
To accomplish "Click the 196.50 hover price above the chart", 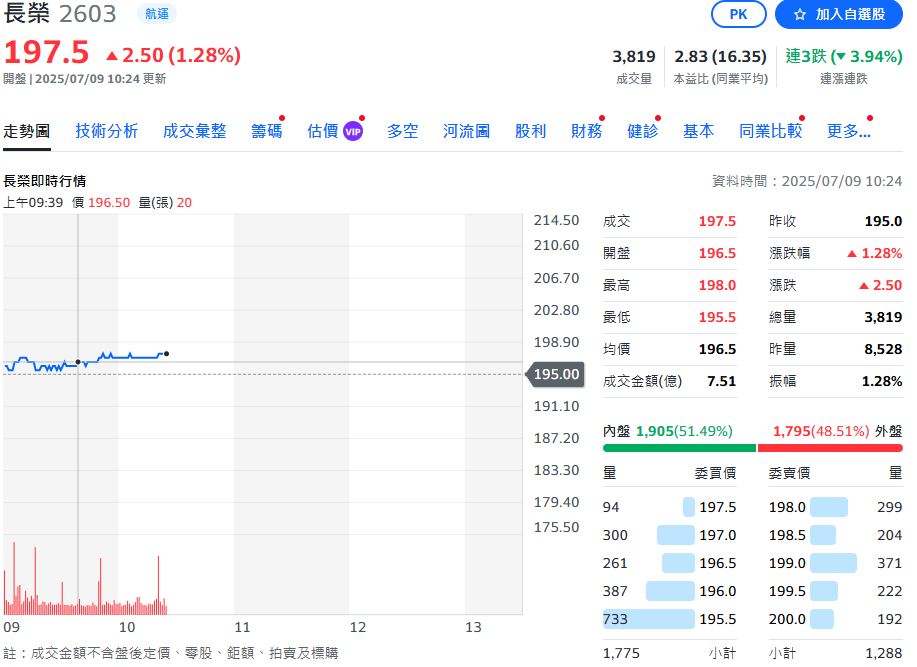I will point(109,203).
